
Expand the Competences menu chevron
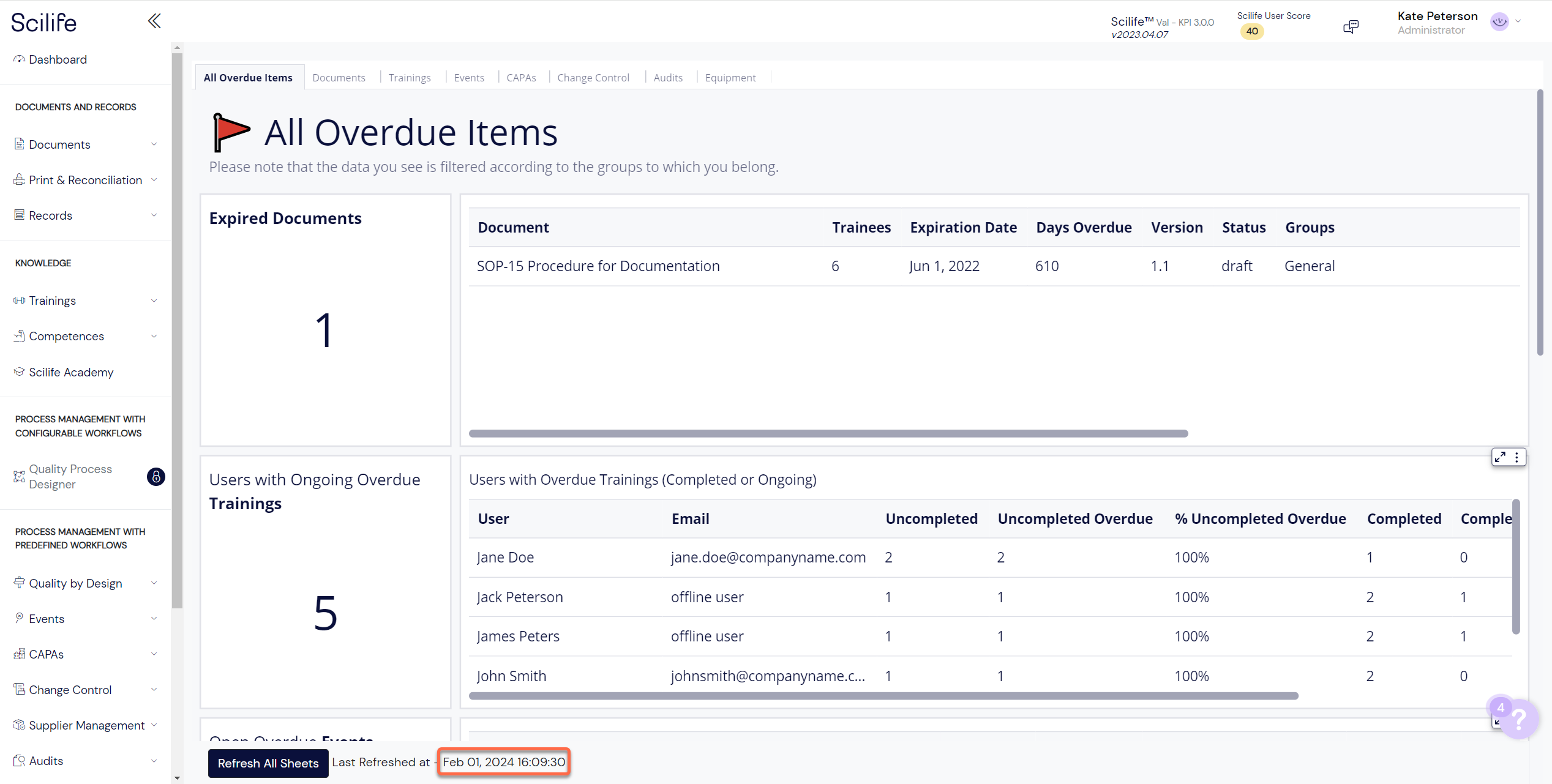point(154,336)
